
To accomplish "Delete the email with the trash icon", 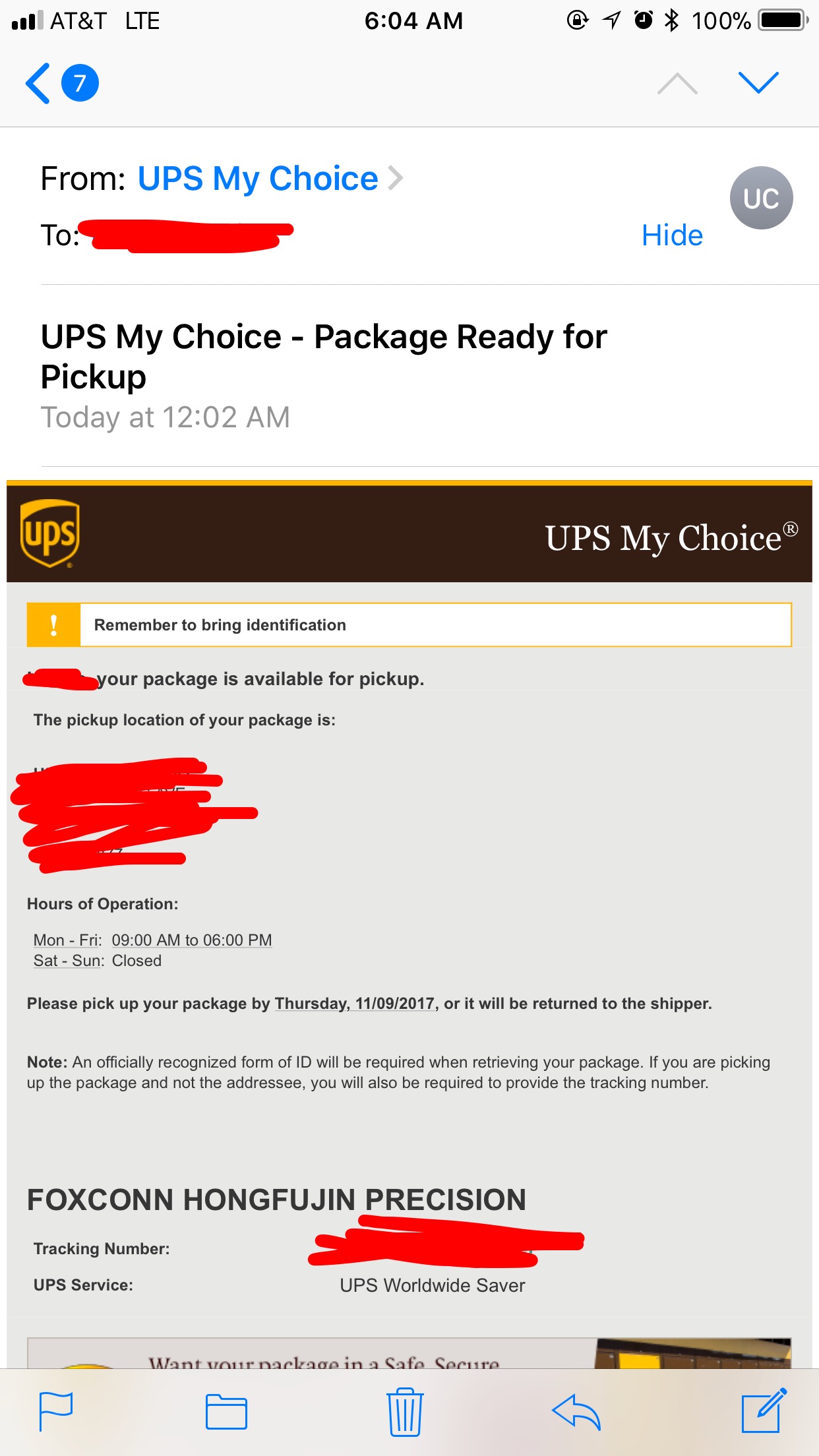I will (405, 1412).
